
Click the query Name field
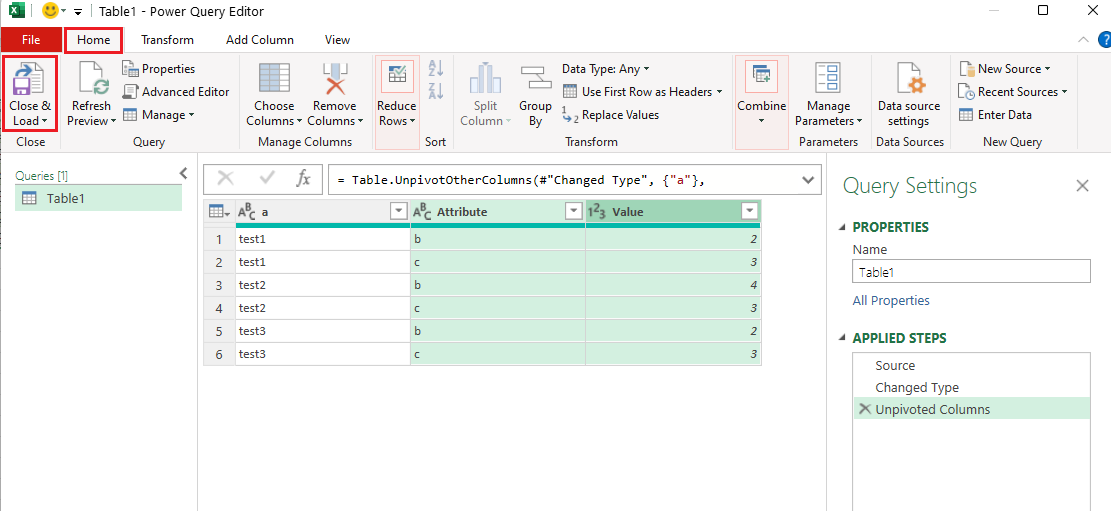pyautogui.click(x=971, y=272)
